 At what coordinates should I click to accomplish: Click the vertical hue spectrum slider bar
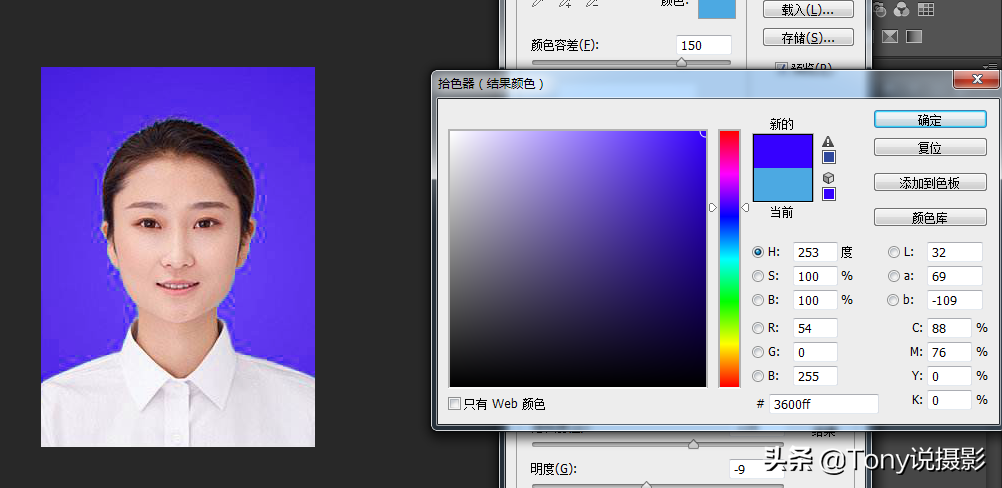[729, 259]
